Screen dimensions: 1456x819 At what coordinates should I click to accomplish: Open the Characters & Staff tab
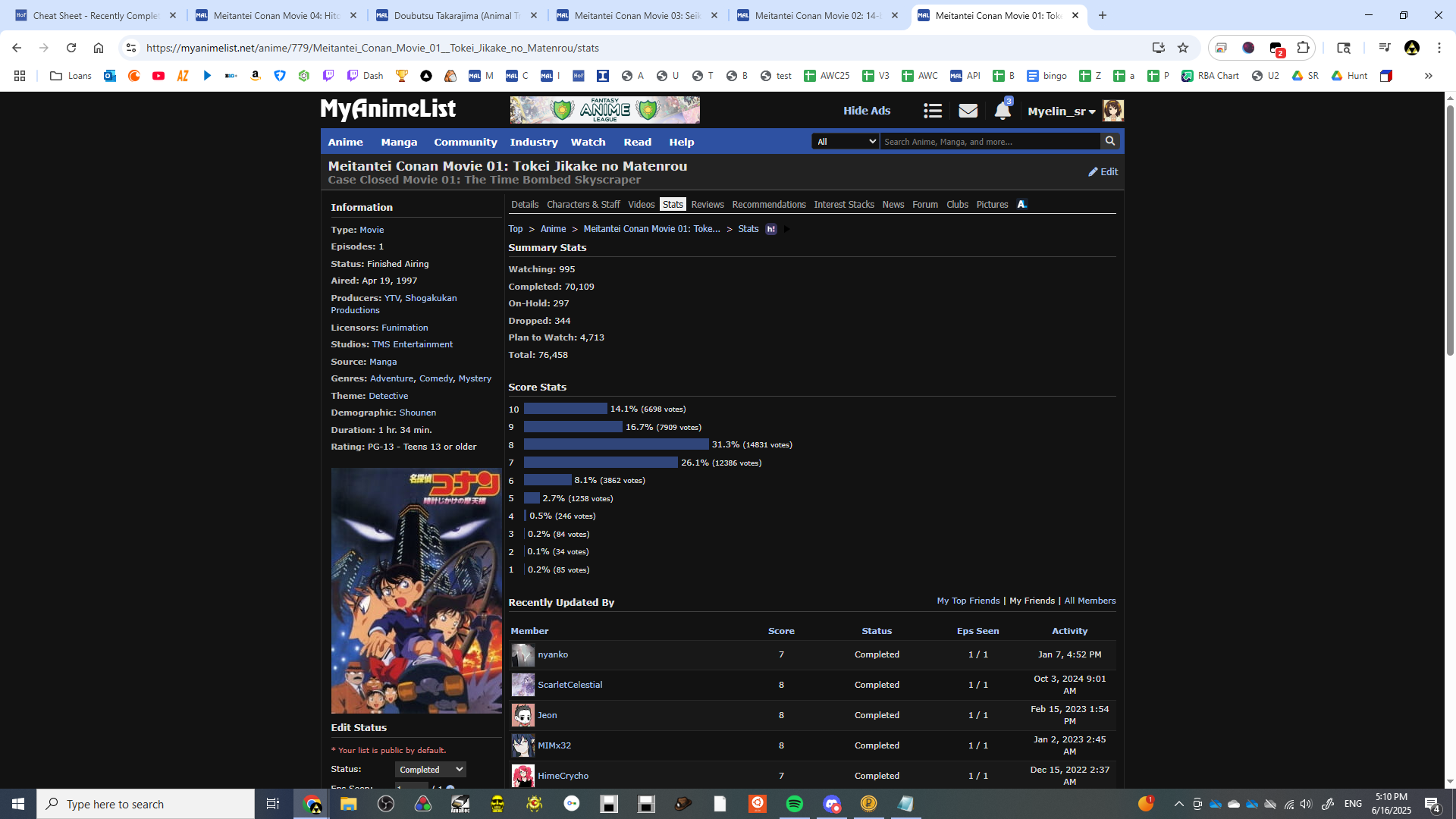582,205
